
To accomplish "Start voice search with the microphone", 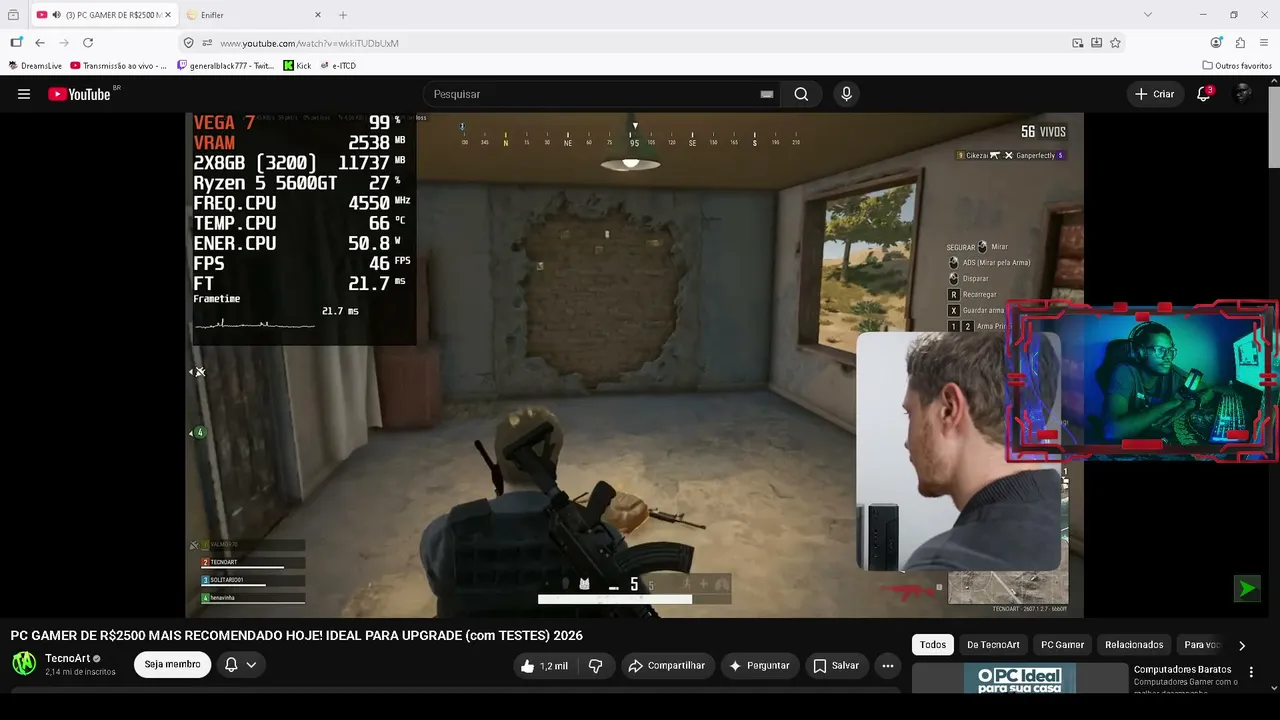I will 846,94.
